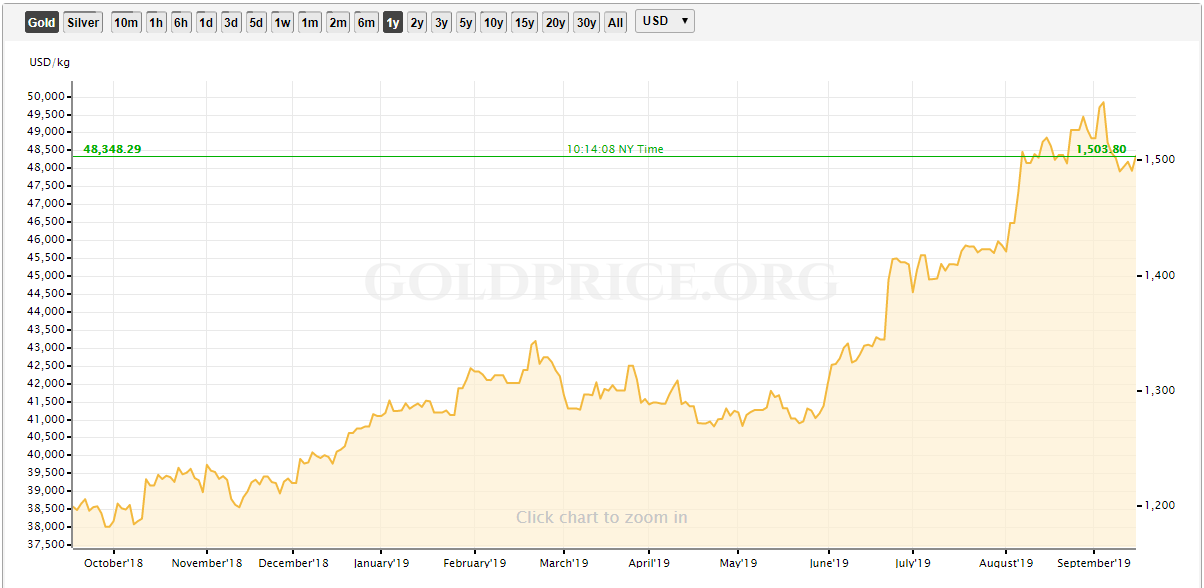Choose the 6h range button
The image size is (1204, 588).
click(x=181, y=22)
